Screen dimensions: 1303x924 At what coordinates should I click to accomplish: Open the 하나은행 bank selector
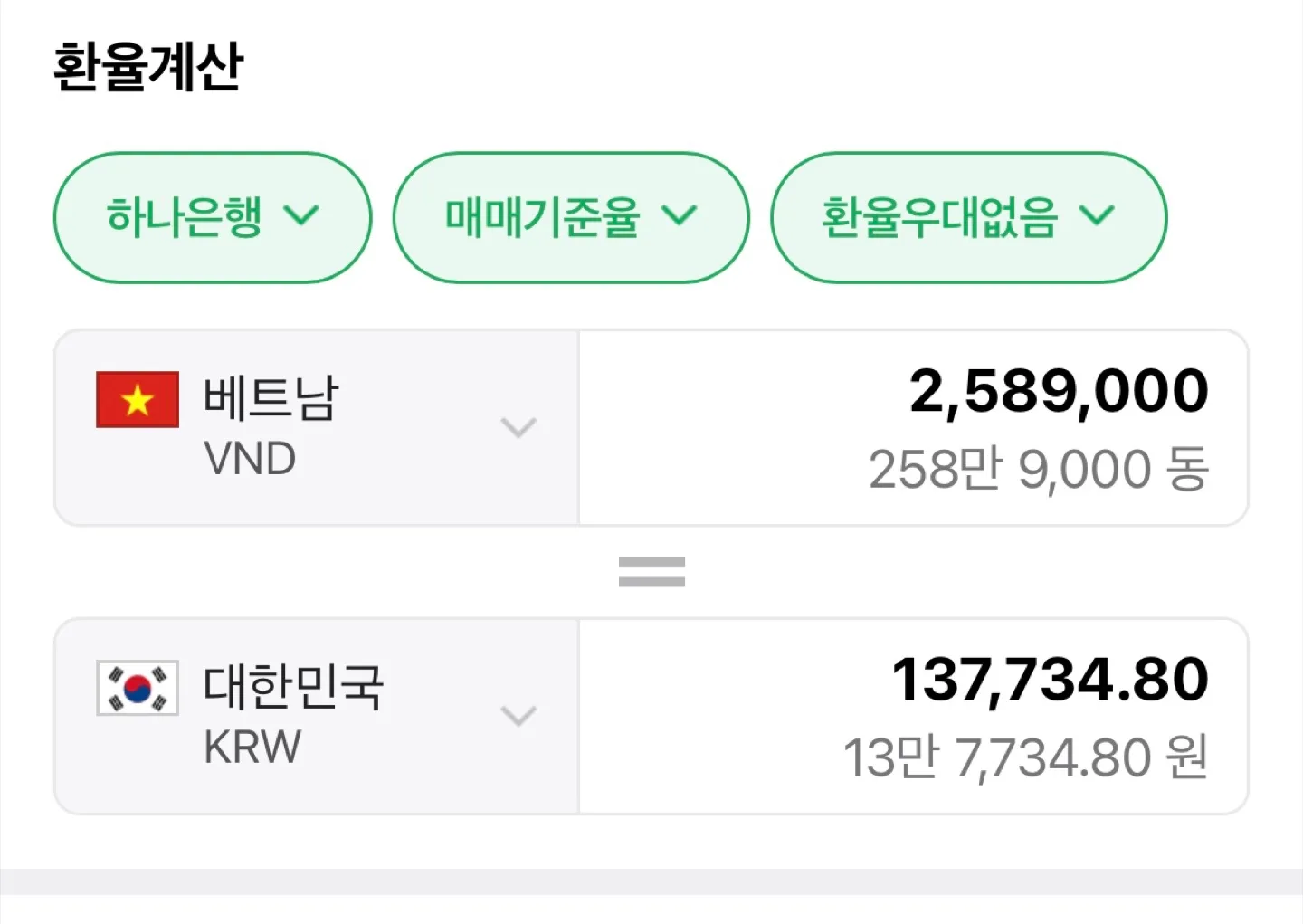tap(213, 217)
